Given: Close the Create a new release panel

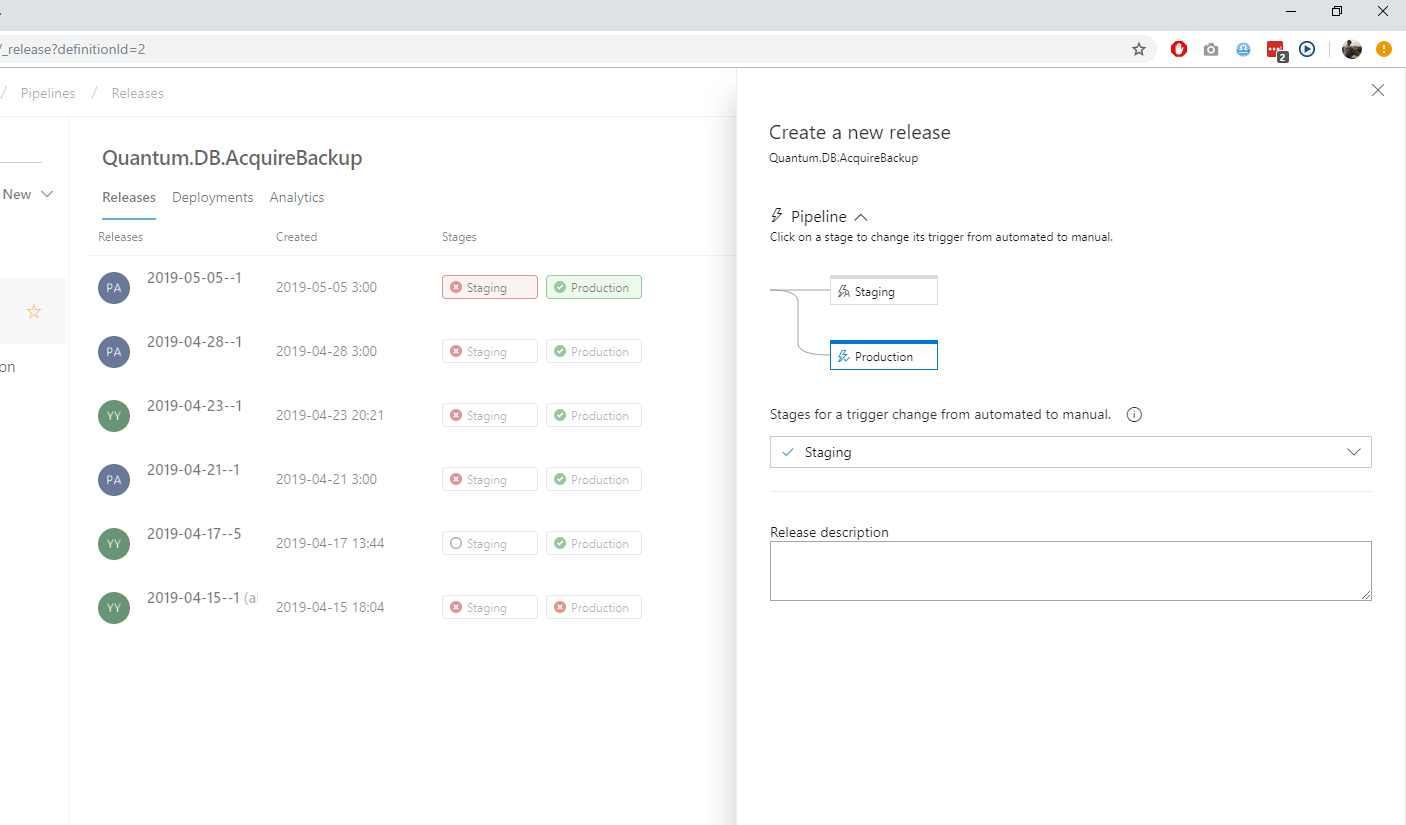Looking at the screenshot, I should click(x=1378, y=91).
